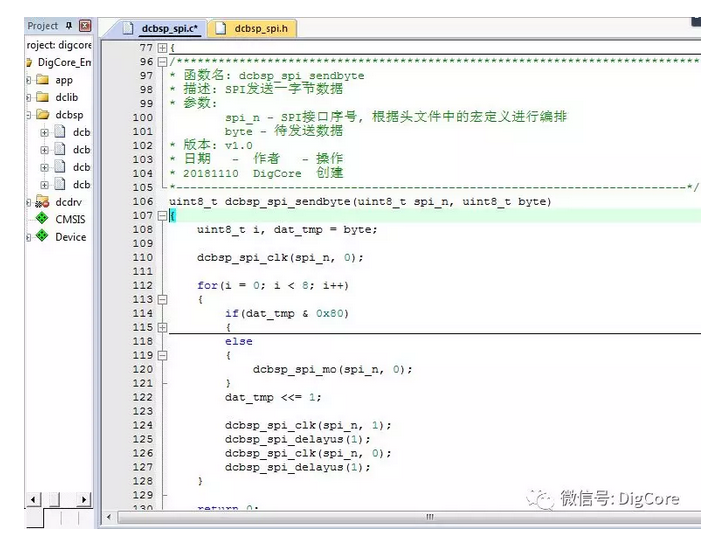
Task: Collapse the dcbsp folder
Action: [29, 115]
